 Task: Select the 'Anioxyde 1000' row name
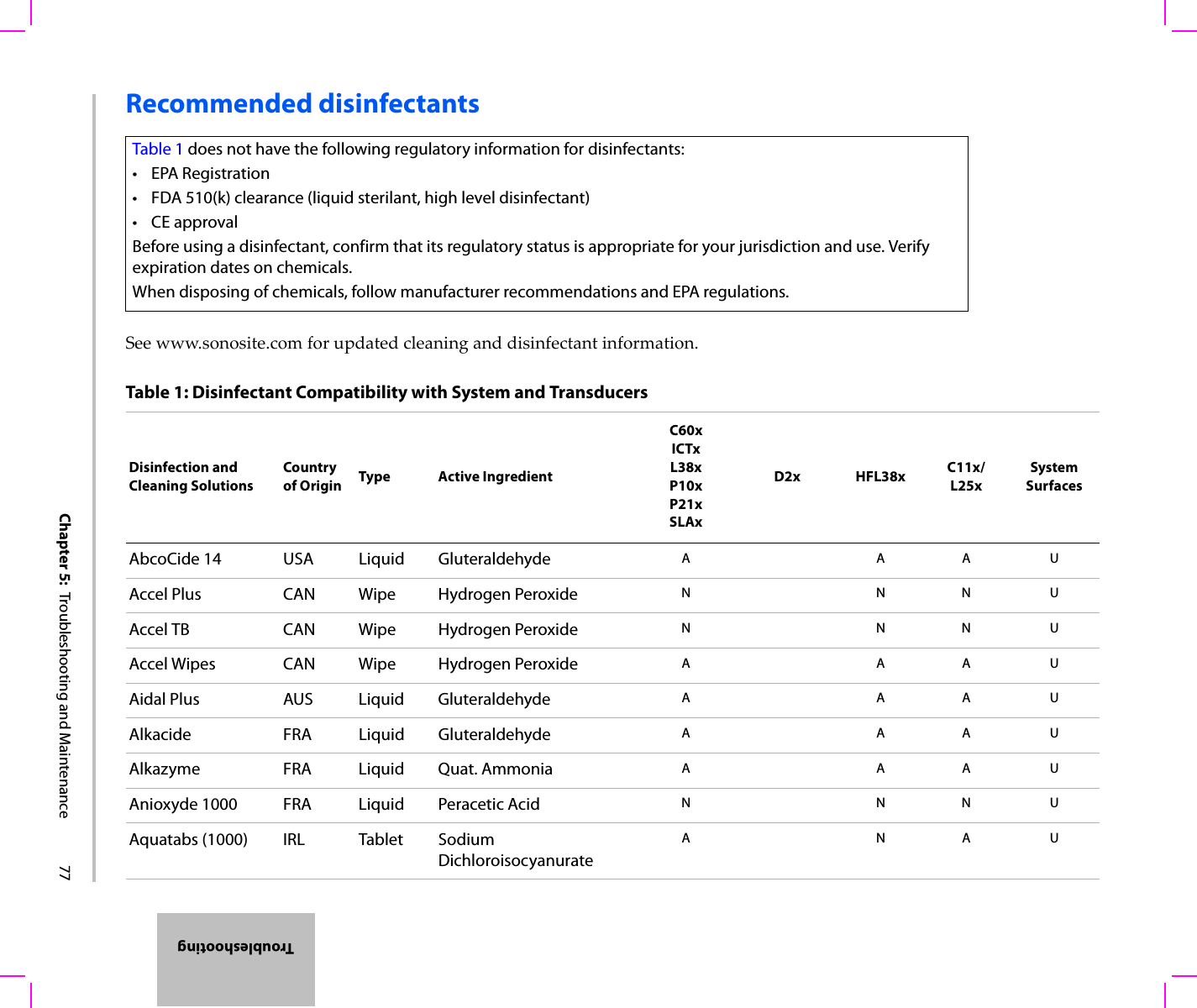click(x=183, y=804)
